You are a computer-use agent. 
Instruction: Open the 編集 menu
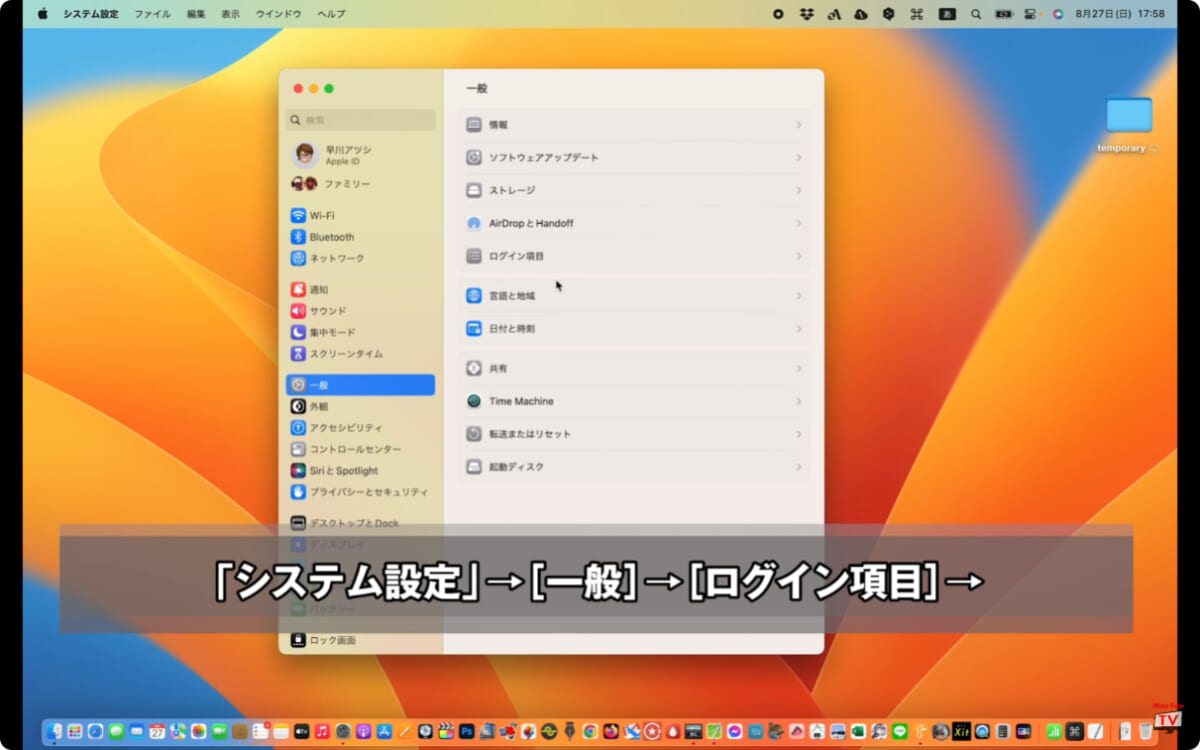point(196,14)
